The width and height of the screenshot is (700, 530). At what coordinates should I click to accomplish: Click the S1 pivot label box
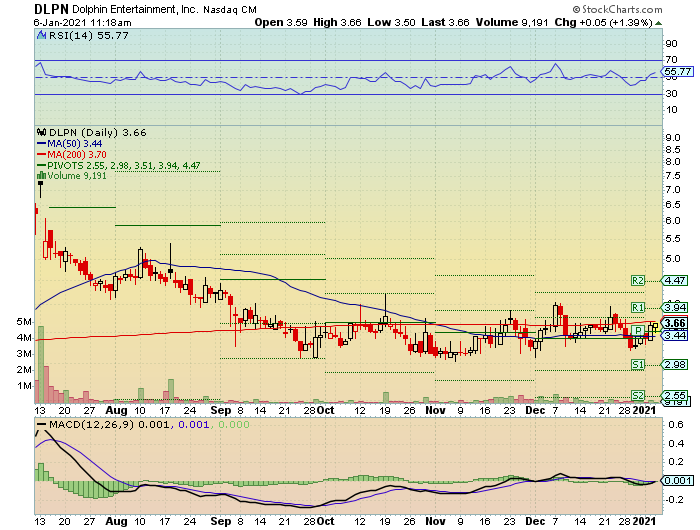[638, 365]
